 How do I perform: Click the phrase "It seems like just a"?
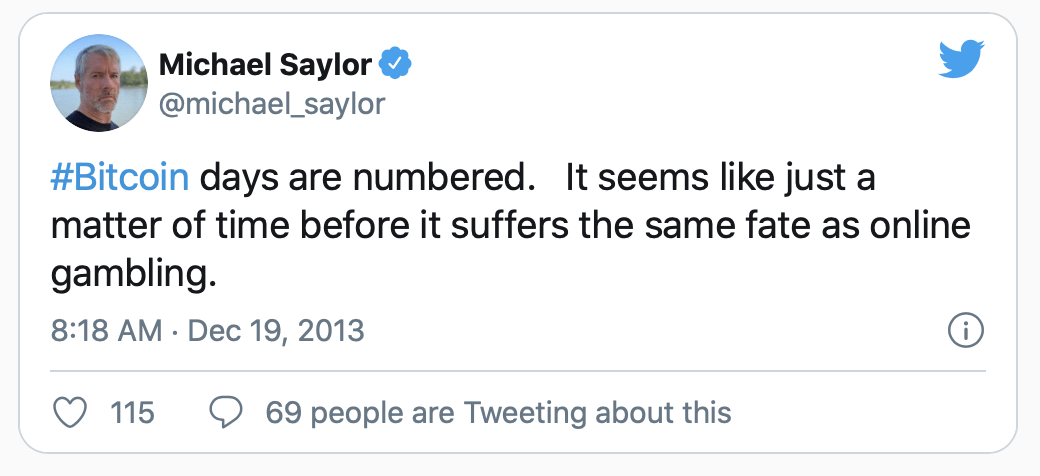(x=720, y=179)
